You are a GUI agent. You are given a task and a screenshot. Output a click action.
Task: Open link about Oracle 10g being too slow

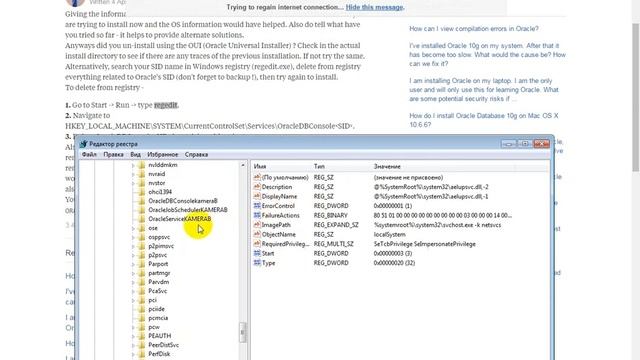pos(487,55)
